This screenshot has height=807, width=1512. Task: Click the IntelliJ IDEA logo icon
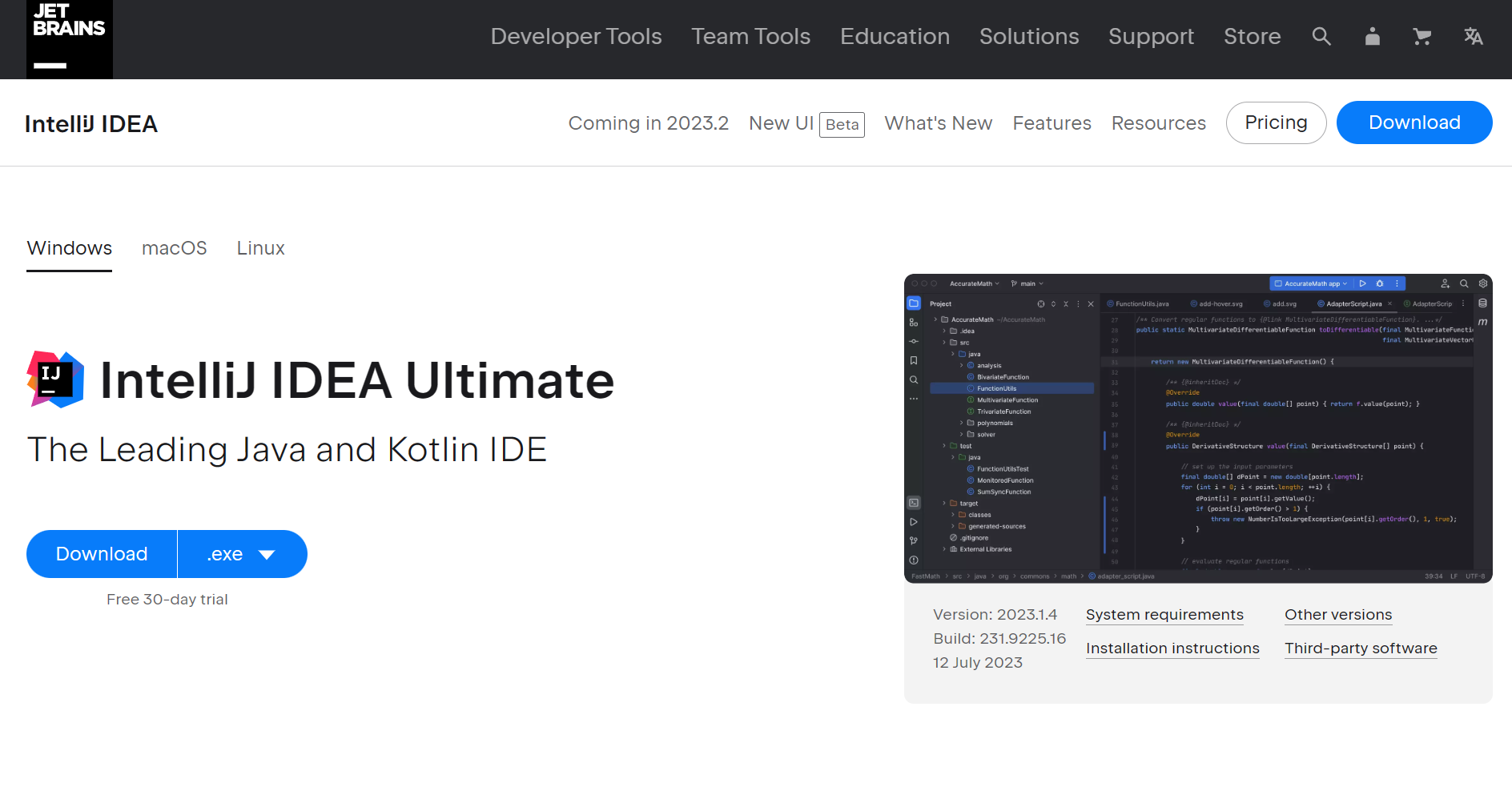(54, 379)
